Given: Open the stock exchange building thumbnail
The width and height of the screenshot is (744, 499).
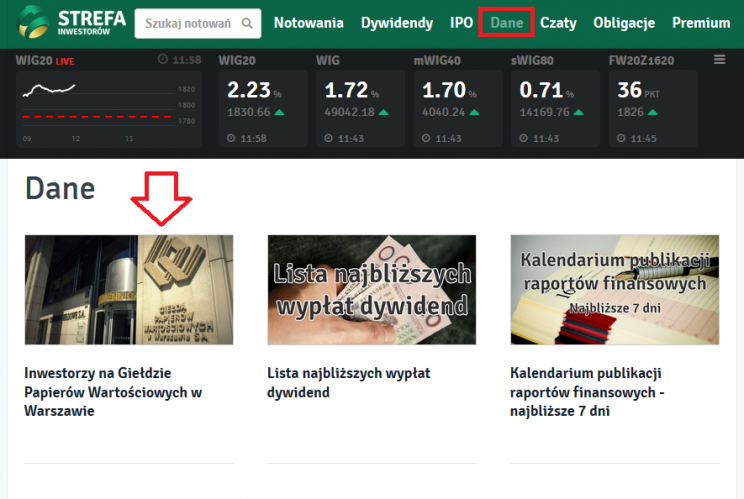Looking at the screenshot, I should (x=129, y=290).
